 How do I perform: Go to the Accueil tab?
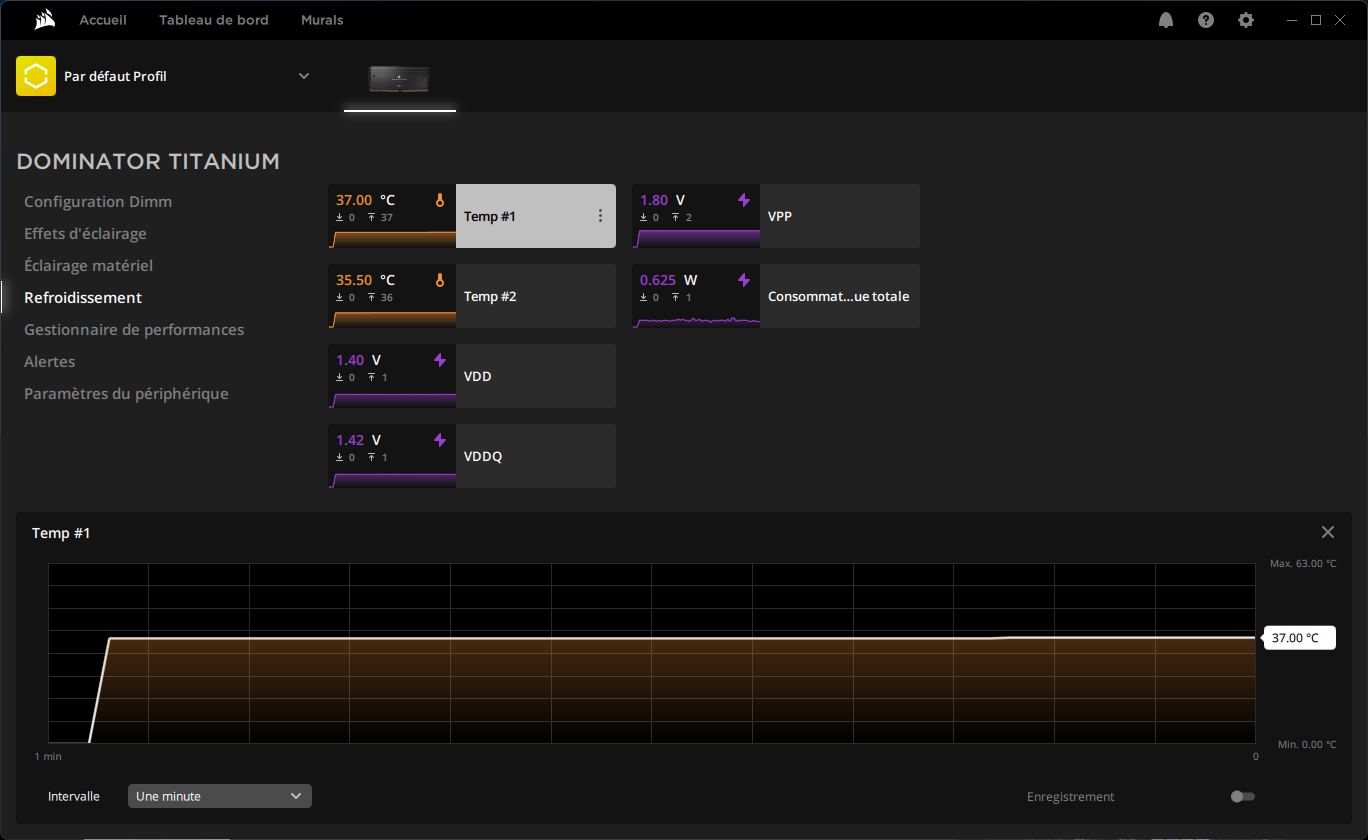(x=103, y=20)
